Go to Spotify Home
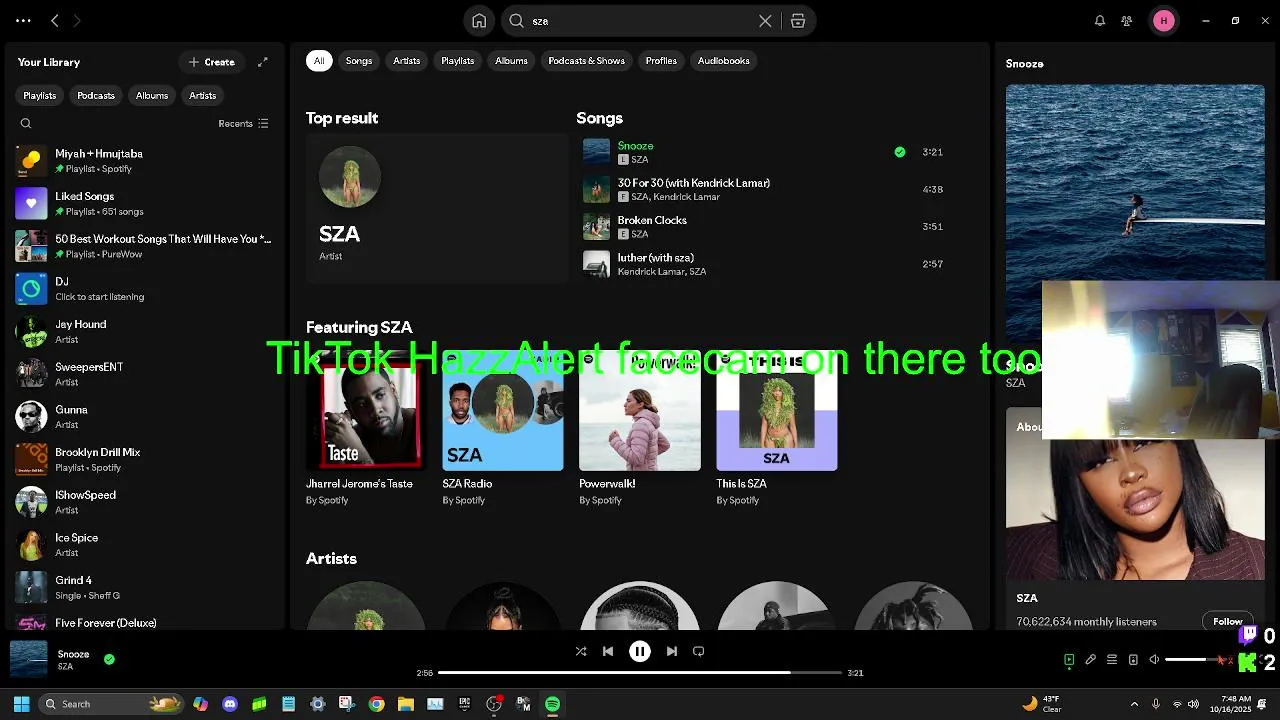The height and width of the screenshot is (720, 1280). tap(479, 21)
